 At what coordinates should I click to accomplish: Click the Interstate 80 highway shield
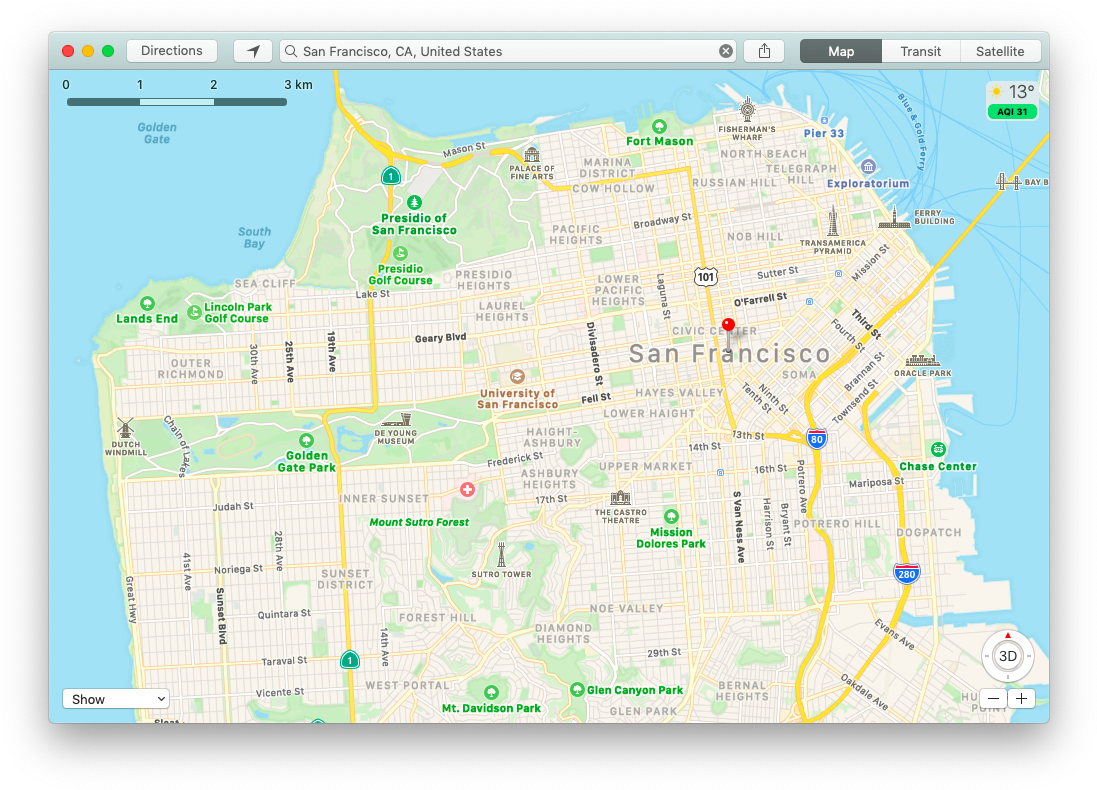coord(816,439)
